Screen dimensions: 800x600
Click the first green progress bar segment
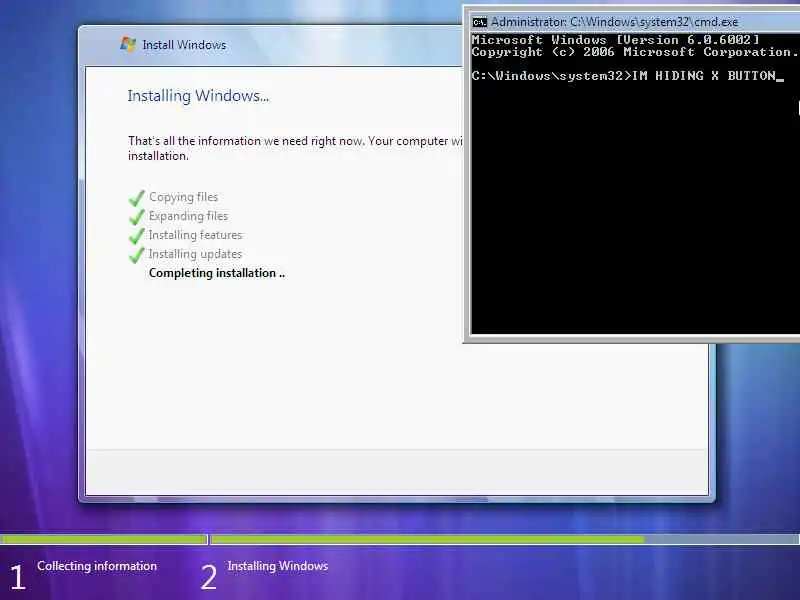point(103,539)
